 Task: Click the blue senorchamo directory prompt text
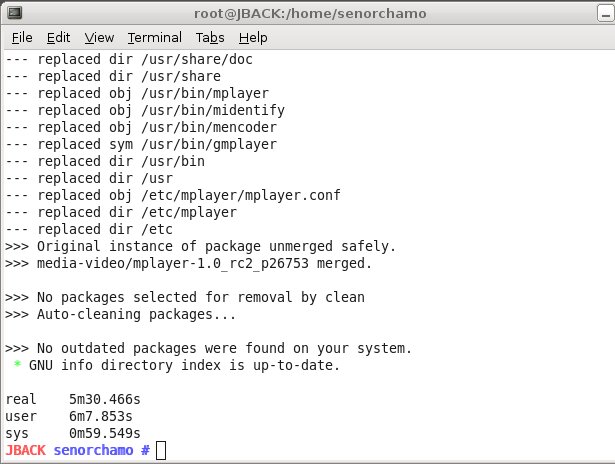click(93, 450)
